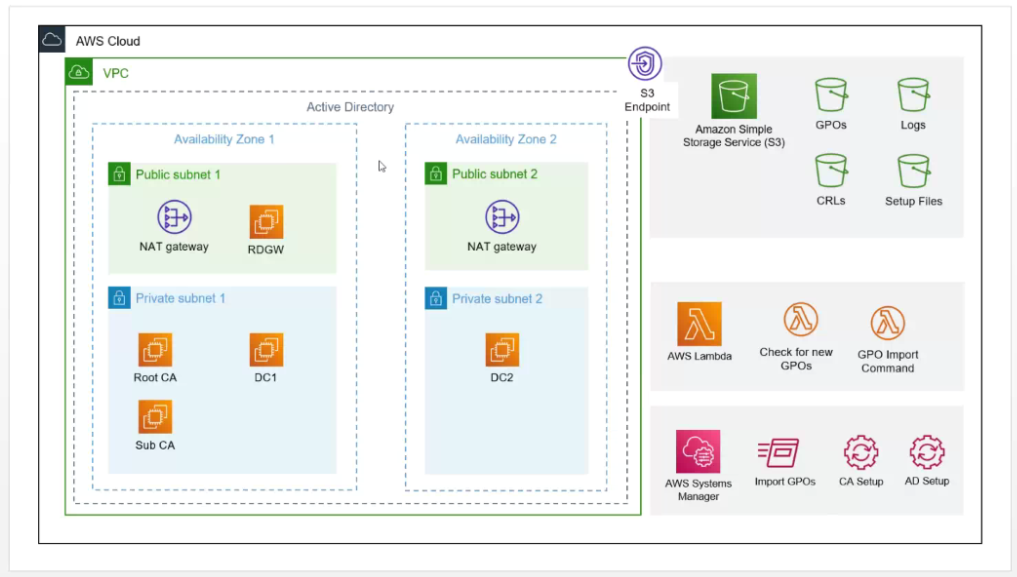Click the Check for new GPOs label
The image size is (1017, 577).
coord(796,359)
